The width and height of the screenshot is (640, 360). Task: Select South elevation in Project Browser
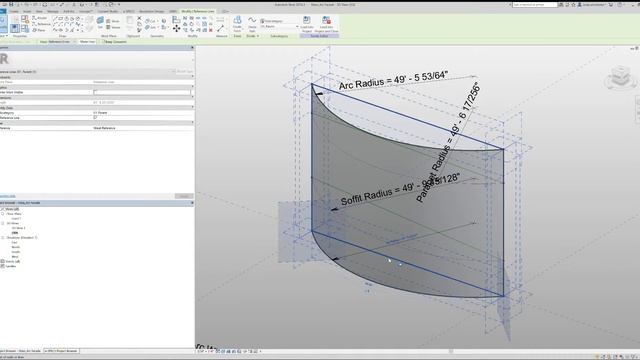pos(16,252)
